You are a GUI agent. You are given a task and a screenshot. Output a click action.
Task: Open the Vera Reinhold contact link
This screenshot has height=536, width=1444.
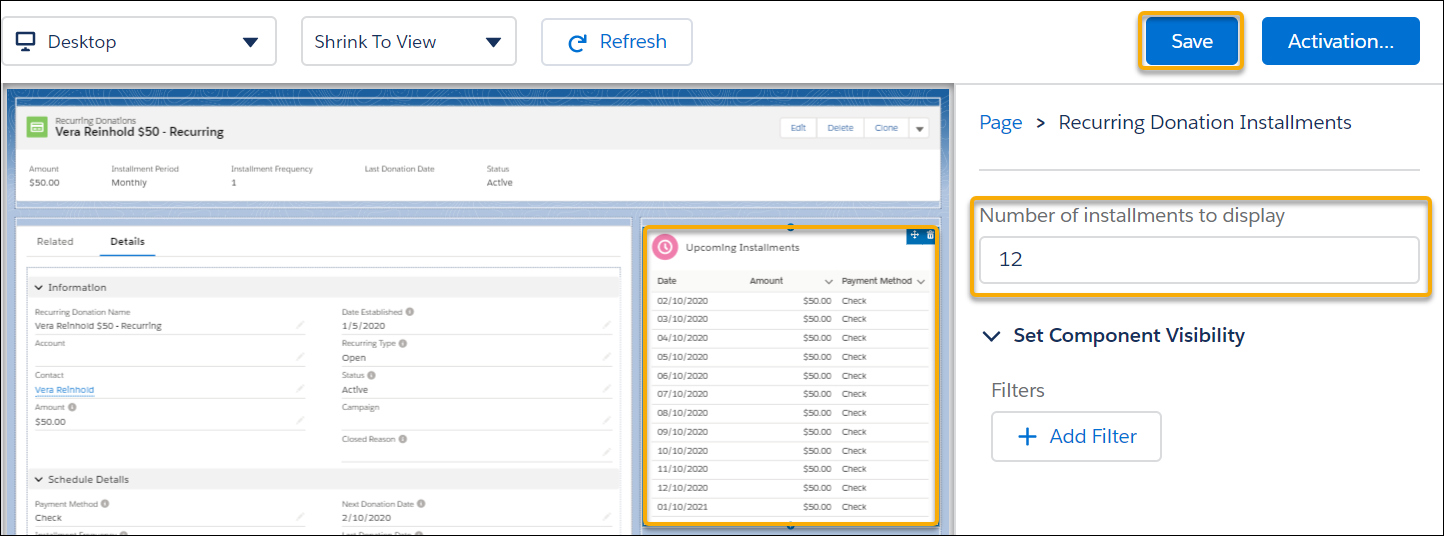64,390
